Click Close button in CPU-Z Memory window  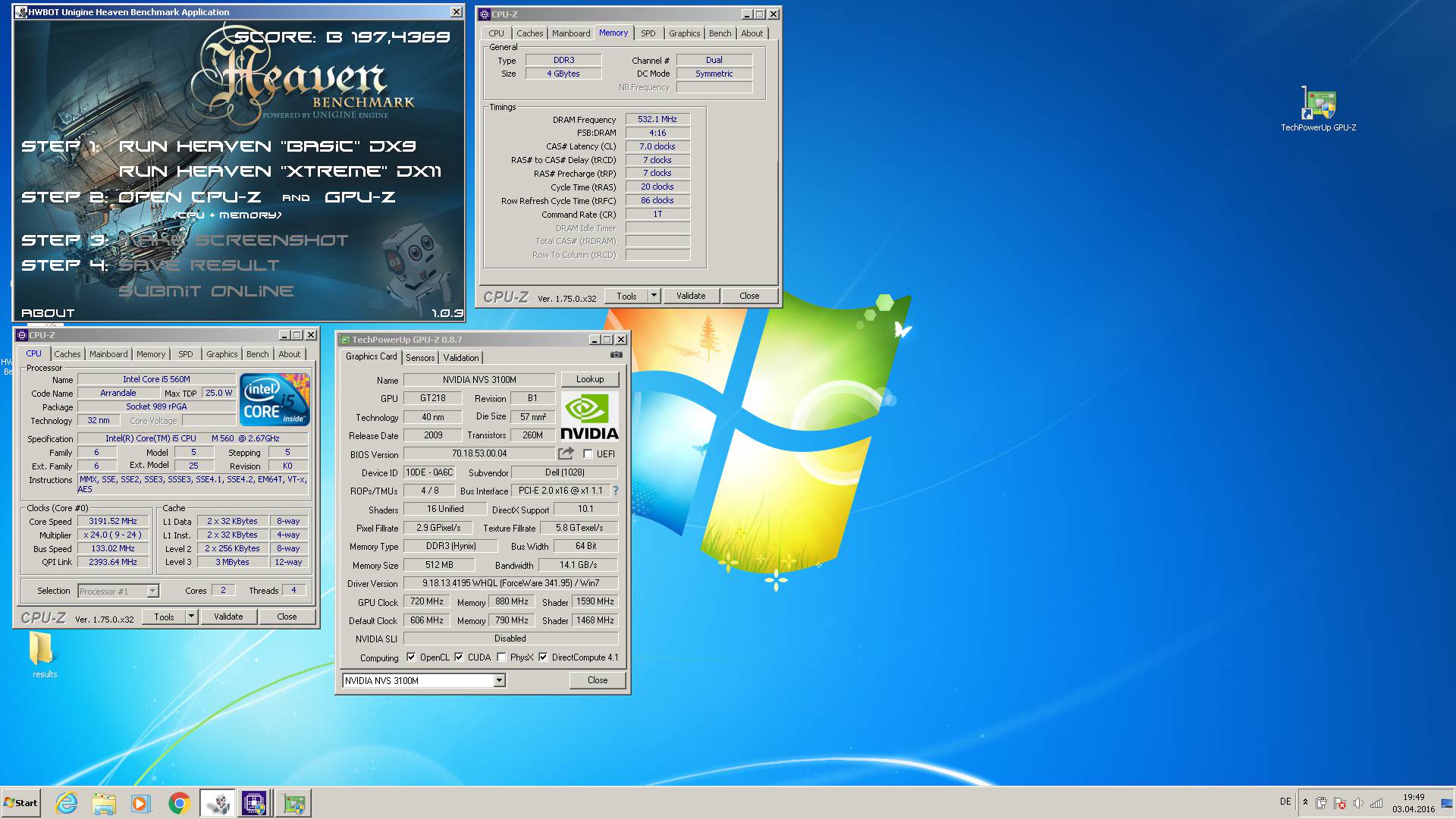point(749,296)
